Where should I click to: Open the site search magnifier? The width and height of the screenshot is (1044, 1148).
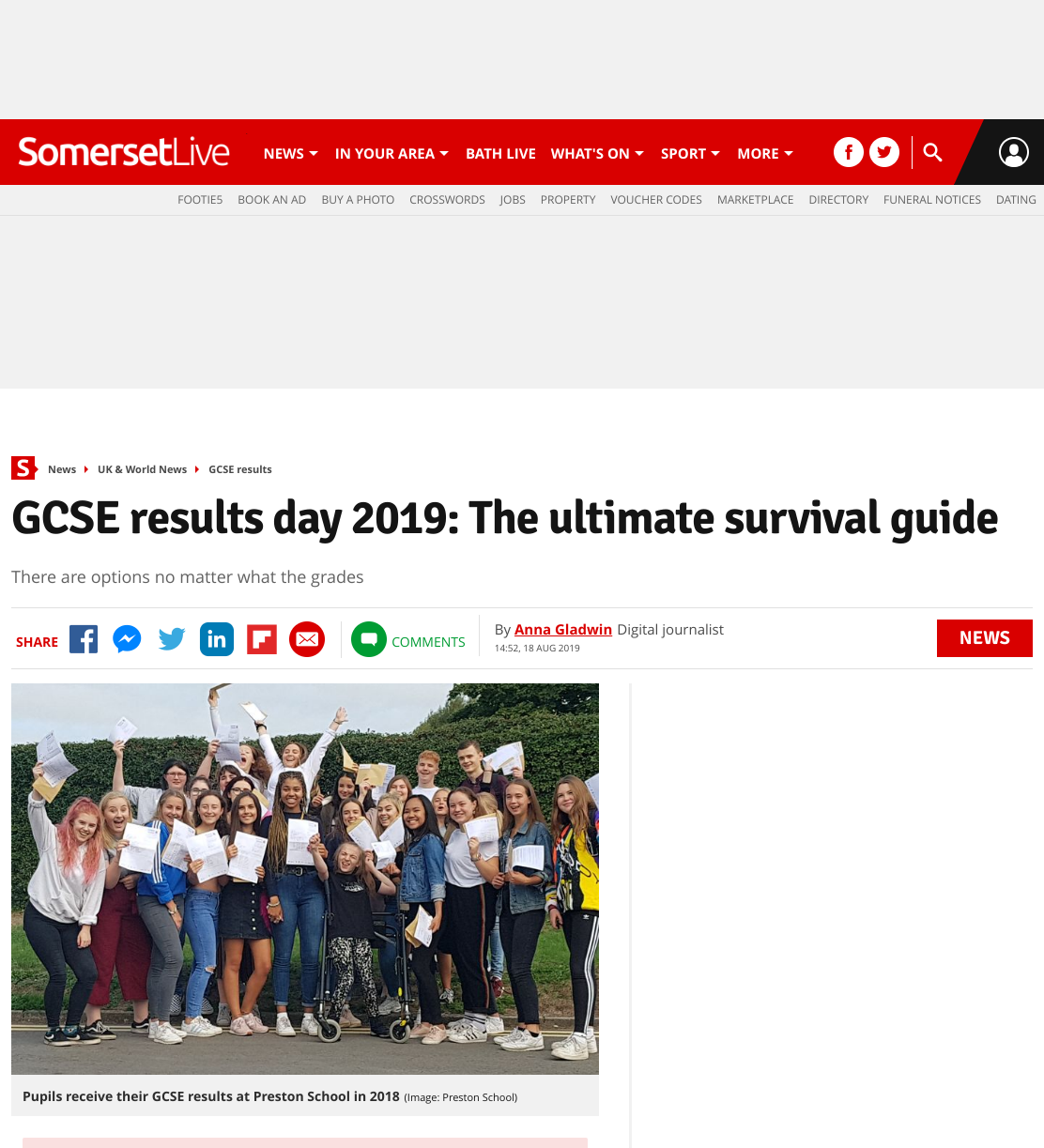[932, 152]
